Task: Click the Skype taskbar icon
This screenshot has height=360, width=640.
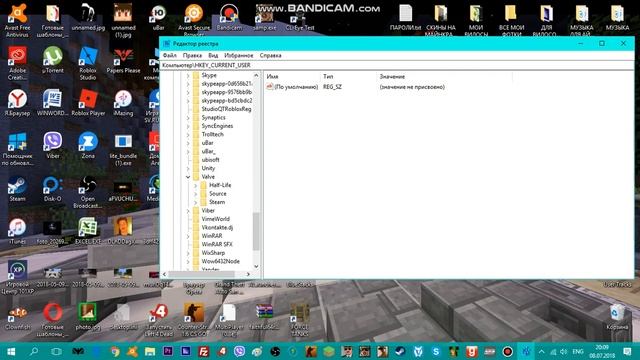Action: coord(436,351)
